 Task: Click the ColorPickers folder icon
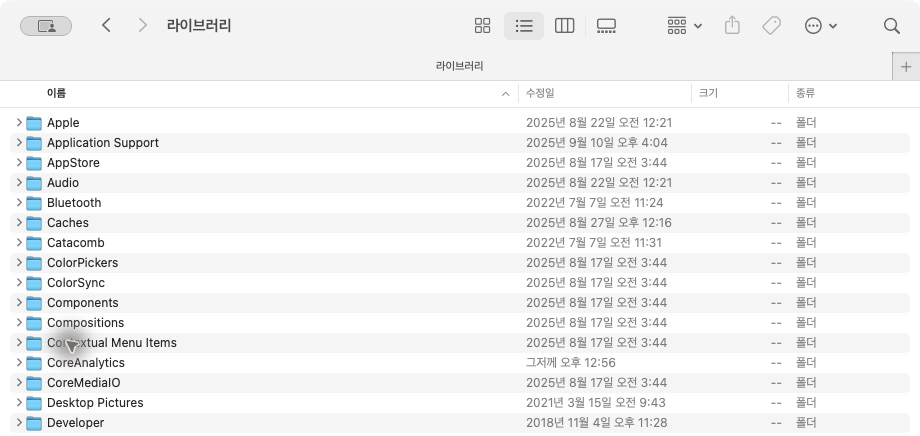(x=34, y=263)
